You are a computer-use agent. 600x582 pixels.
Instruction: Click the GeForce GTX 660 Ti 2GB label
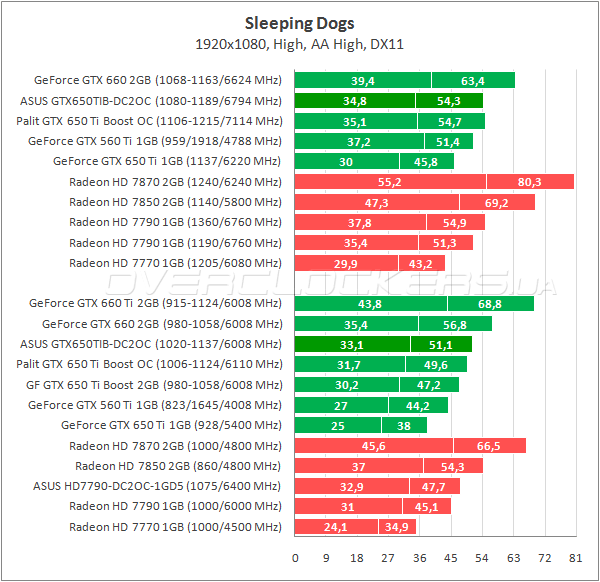coord(156,304)
